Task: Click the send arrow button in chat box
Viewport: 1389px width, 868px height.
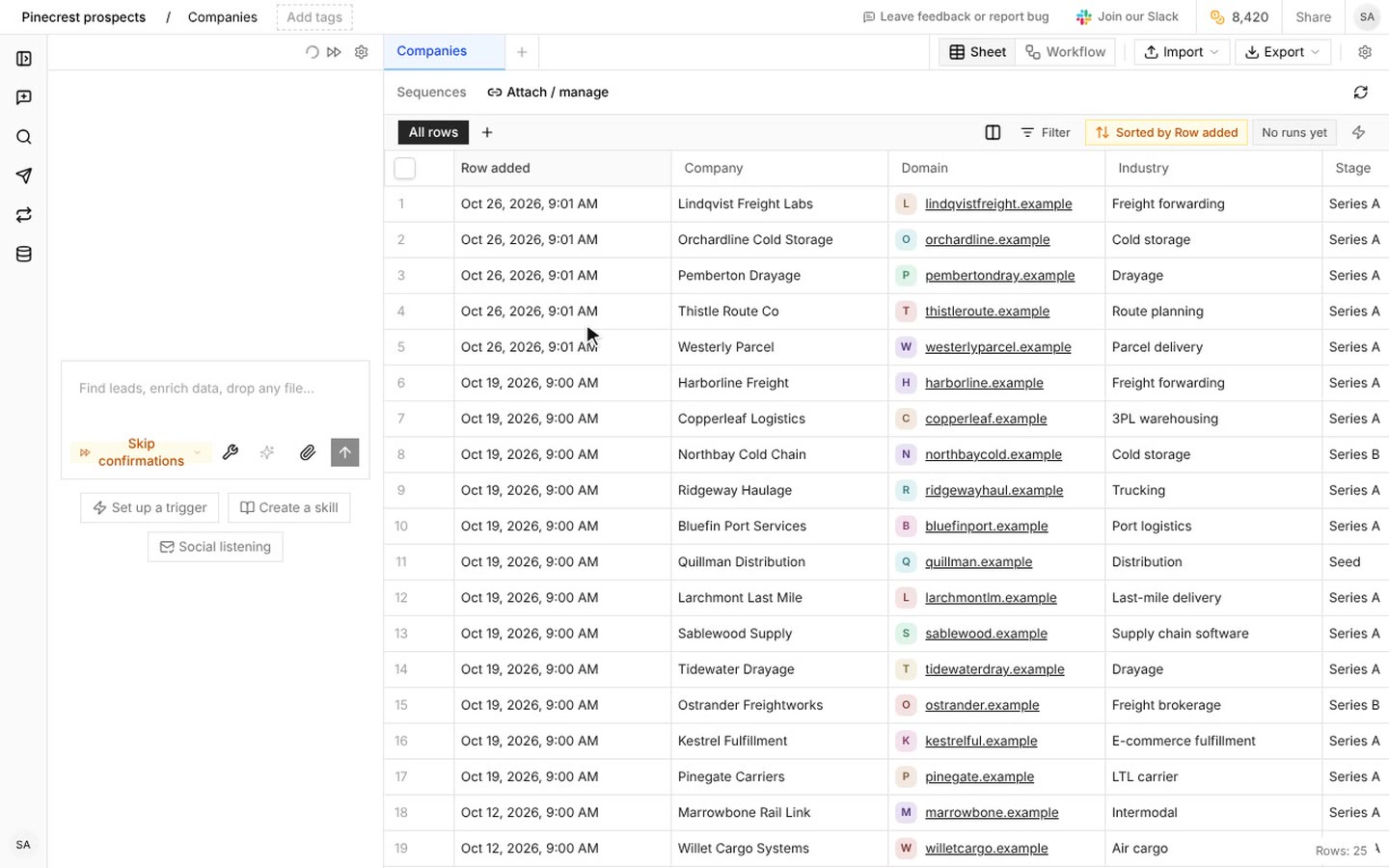Action: pyautogui.click(x=344, y=452)
